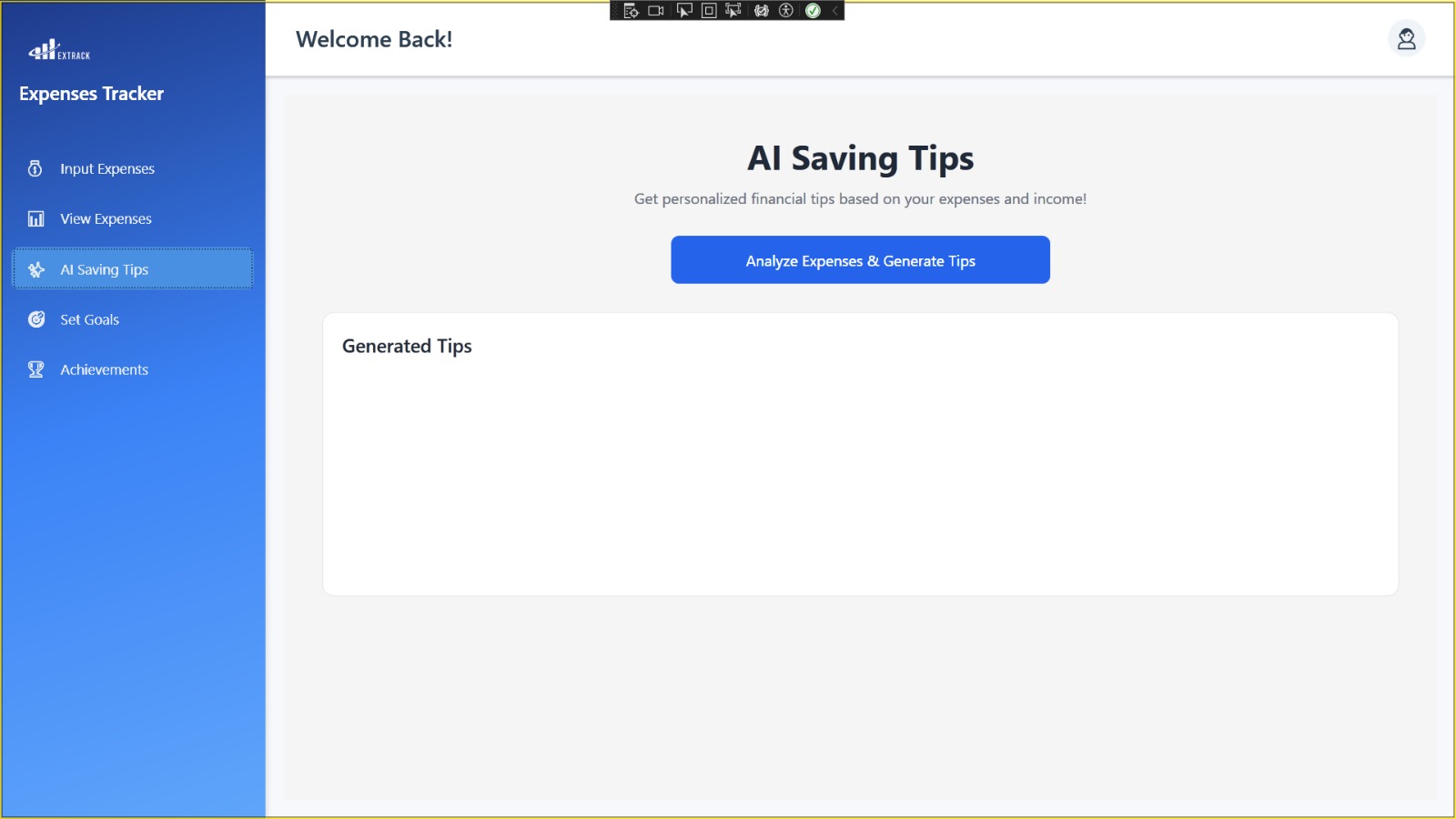Image resolution: width=1456 pixels, height=819 pixels.
Task: Click the Extrack logo in the sidebar
Action: (59, 51)
